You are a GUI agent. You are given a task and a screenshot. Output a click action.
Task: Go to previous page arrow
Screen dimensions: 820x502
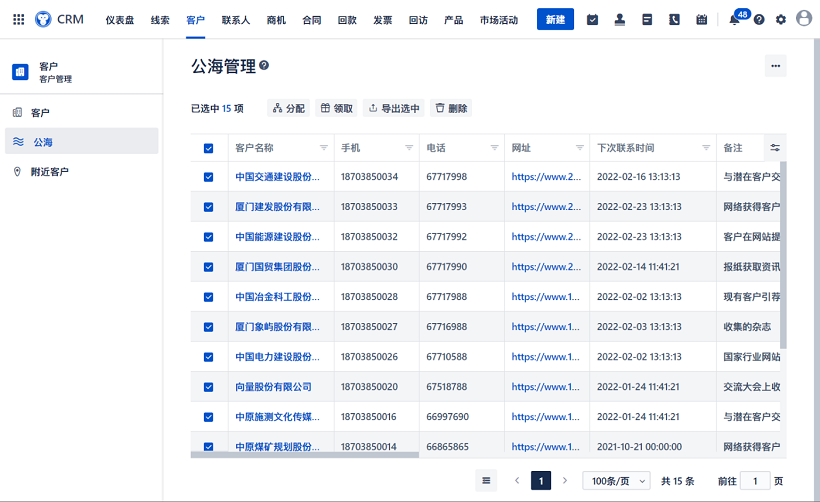click(517, 481)
